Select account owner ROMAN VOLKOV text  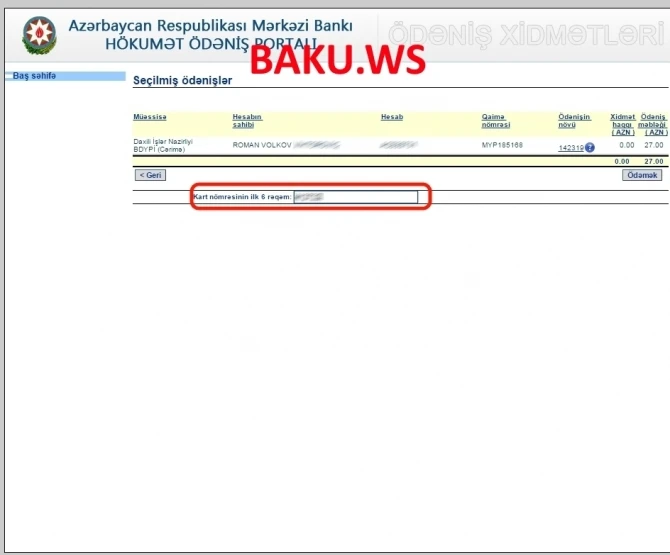262,145
